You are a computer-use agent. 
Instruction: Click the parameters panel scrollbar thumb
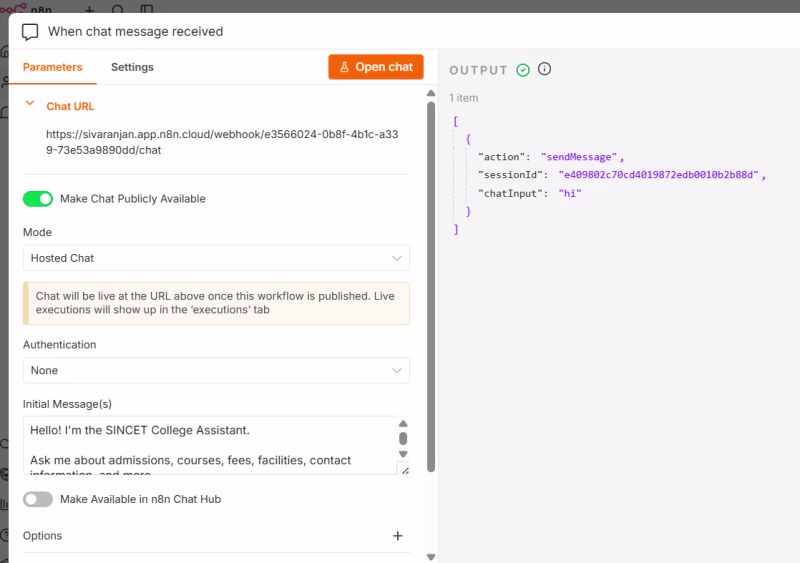pyautogui.click(x=431, y=286)
